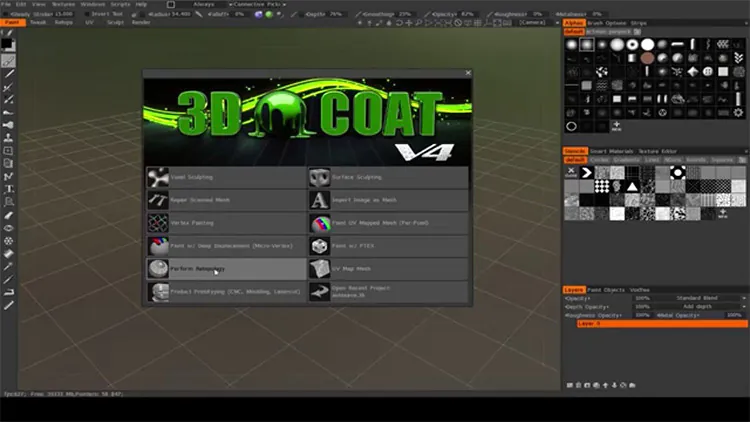
Task: Close stencil using the X icon
Action: (571, 172)
